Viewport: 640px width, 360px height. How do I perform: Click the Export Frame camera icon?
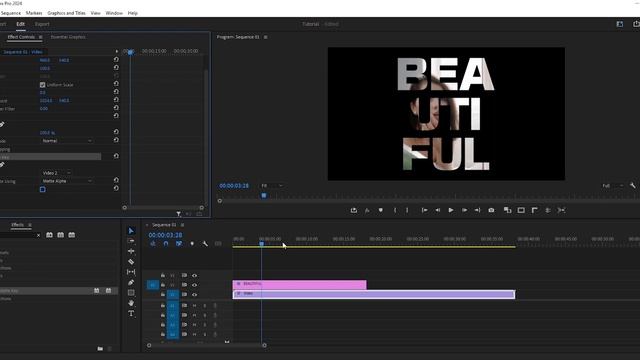[x=491, y=210]
